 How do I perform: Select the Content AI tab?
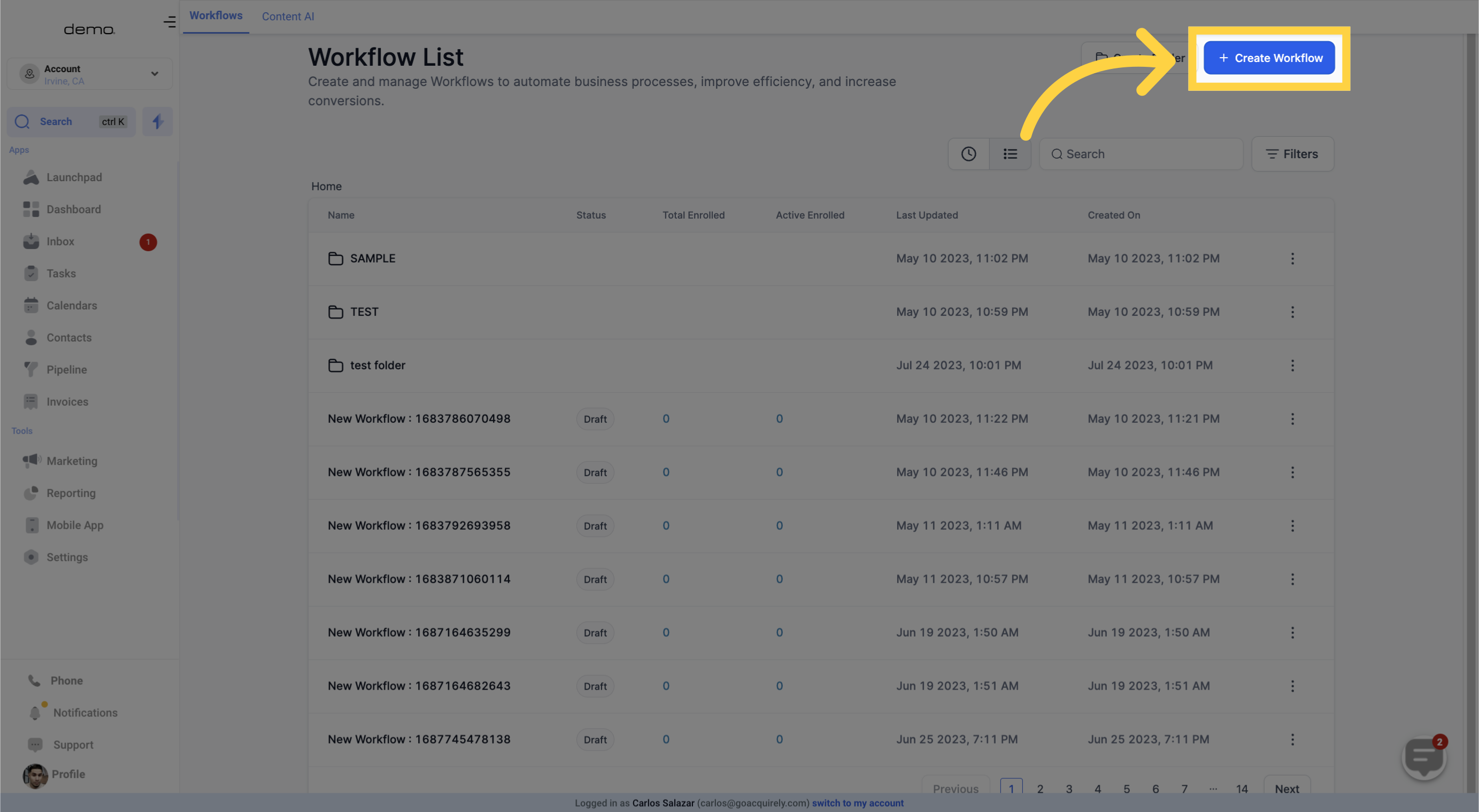(287, 16)
